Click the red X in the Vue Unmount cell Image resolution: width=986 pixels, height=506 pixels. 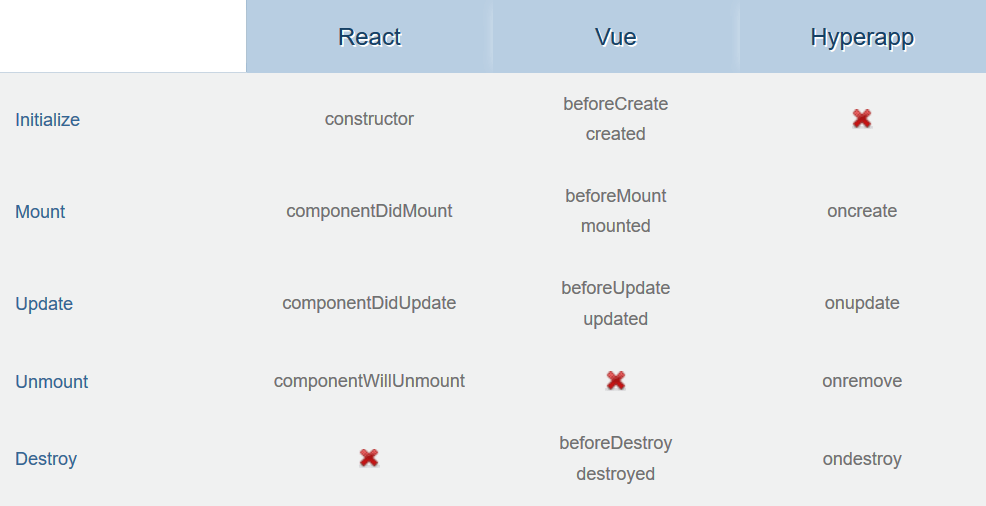click(616, 380)
